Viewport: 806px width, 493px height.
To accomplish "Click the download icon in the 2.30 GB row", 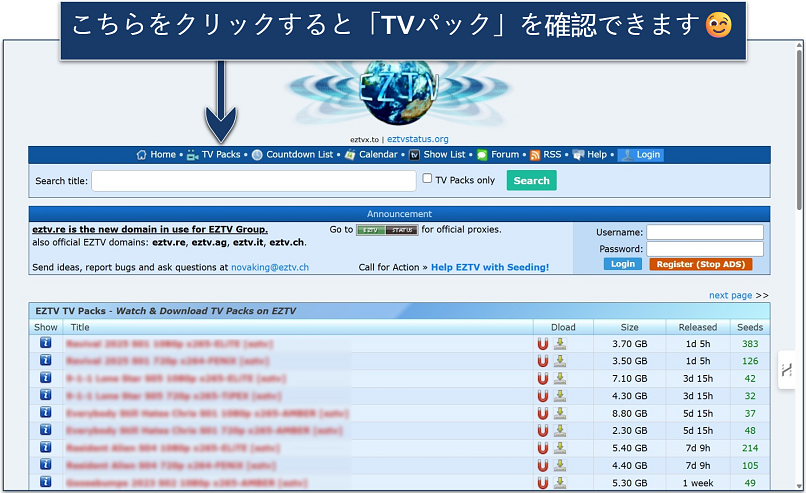I will coord(560,430).
